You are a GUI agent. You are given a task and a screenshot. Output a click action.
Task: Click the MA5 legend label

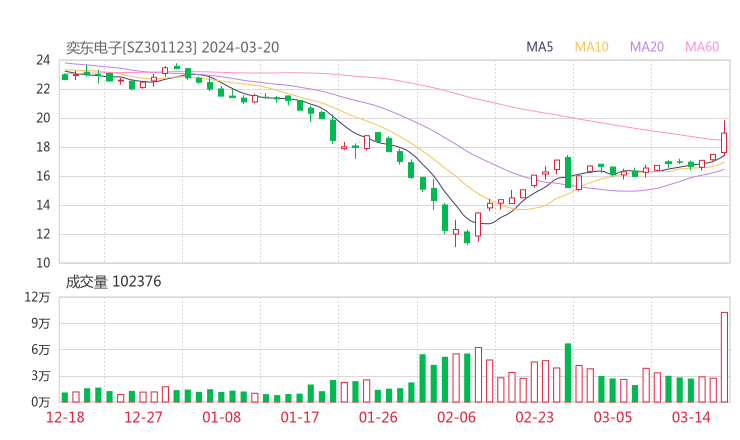tap(539, 47)
